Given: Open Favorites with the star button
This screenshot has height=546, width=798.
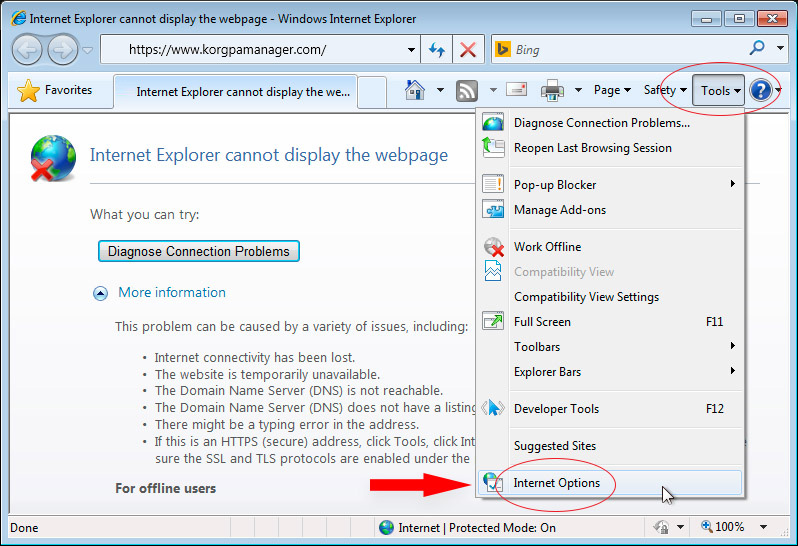Looking at the screenshot, I should tap(55, 91).
